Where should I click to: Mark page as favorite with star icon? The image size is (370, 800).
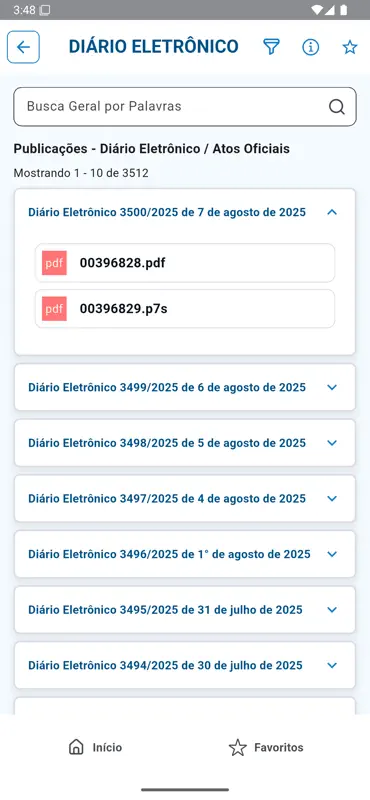point(350,47)
